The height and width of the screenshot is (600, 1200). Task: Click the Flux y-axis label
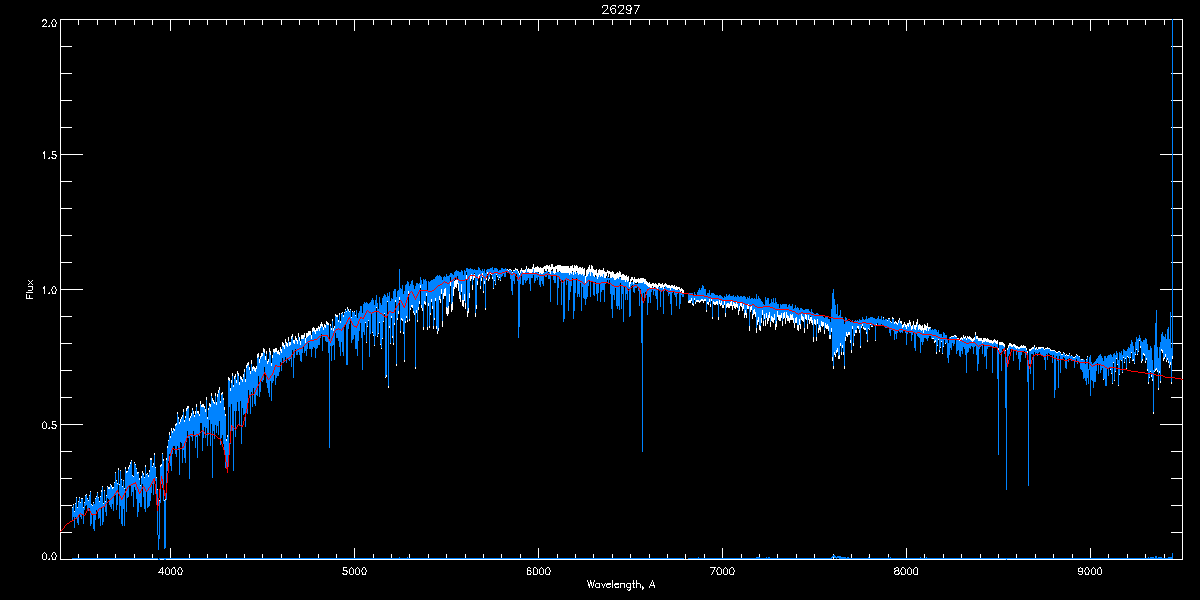pyautogui.click(x=30, y=289)
